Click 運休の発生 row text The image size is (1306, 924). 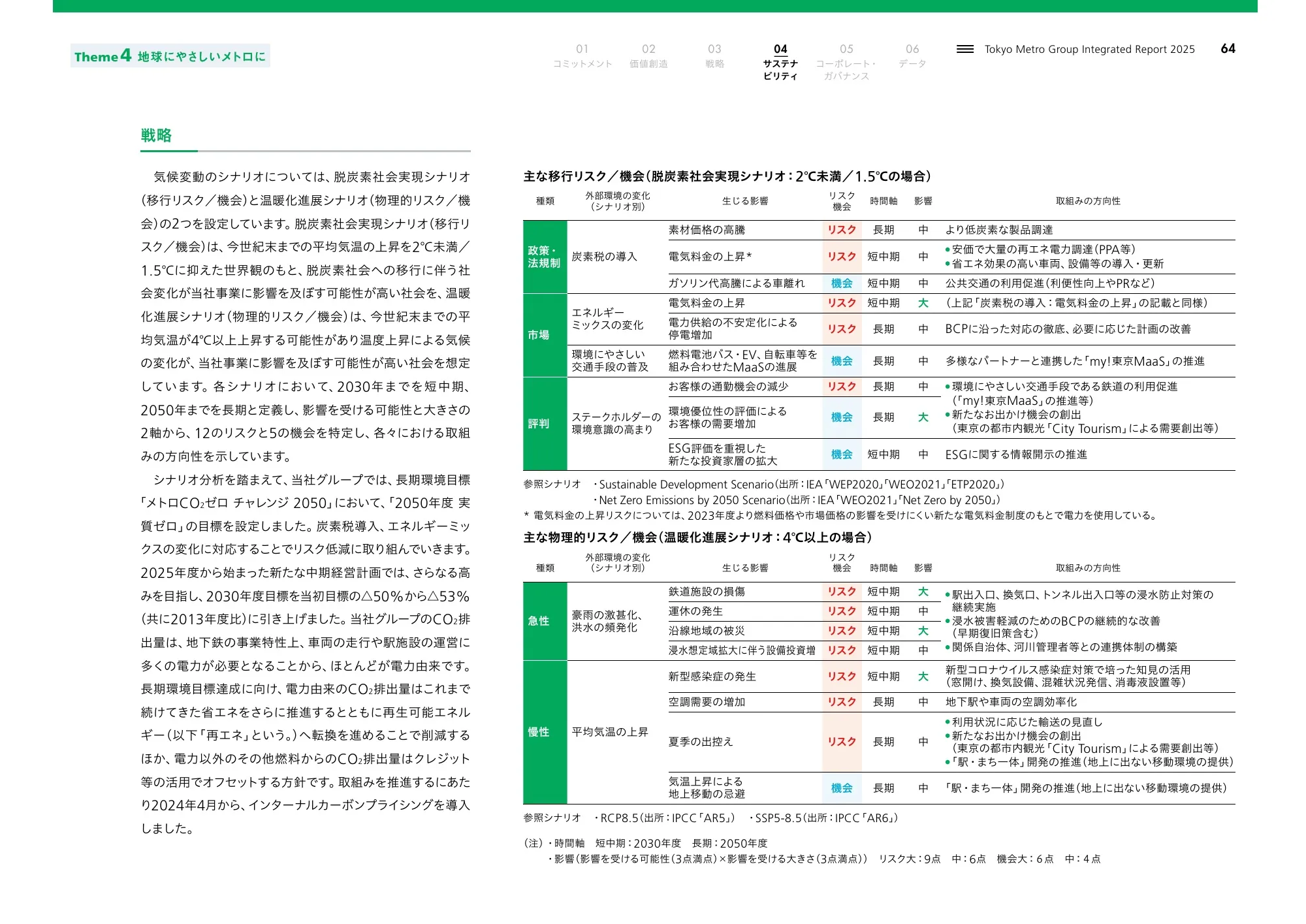point(695,611)
